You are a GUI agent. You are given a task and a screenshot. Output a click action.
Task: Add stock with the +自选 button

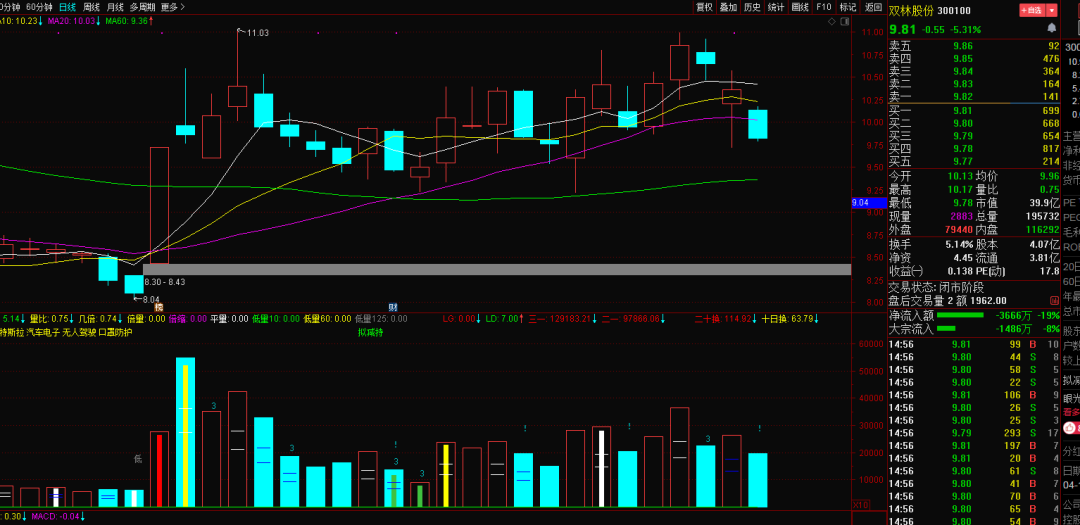tap(1032, 10)
